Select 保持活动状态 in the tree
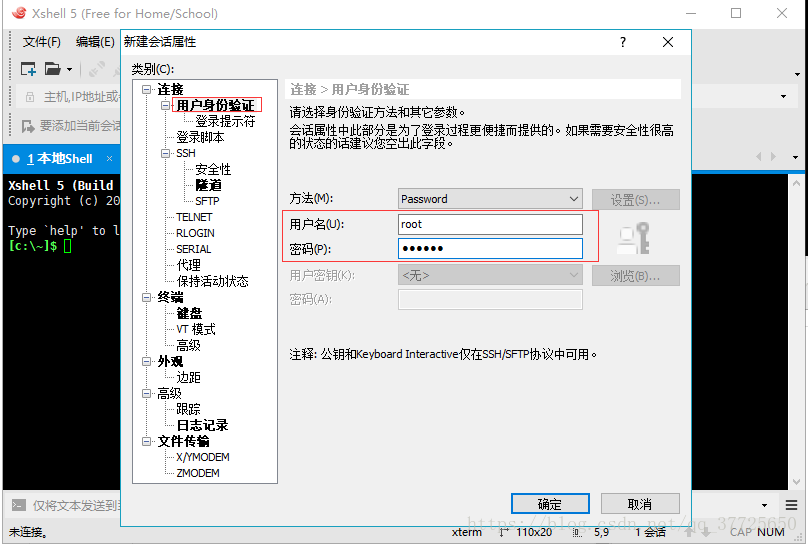 212,281
